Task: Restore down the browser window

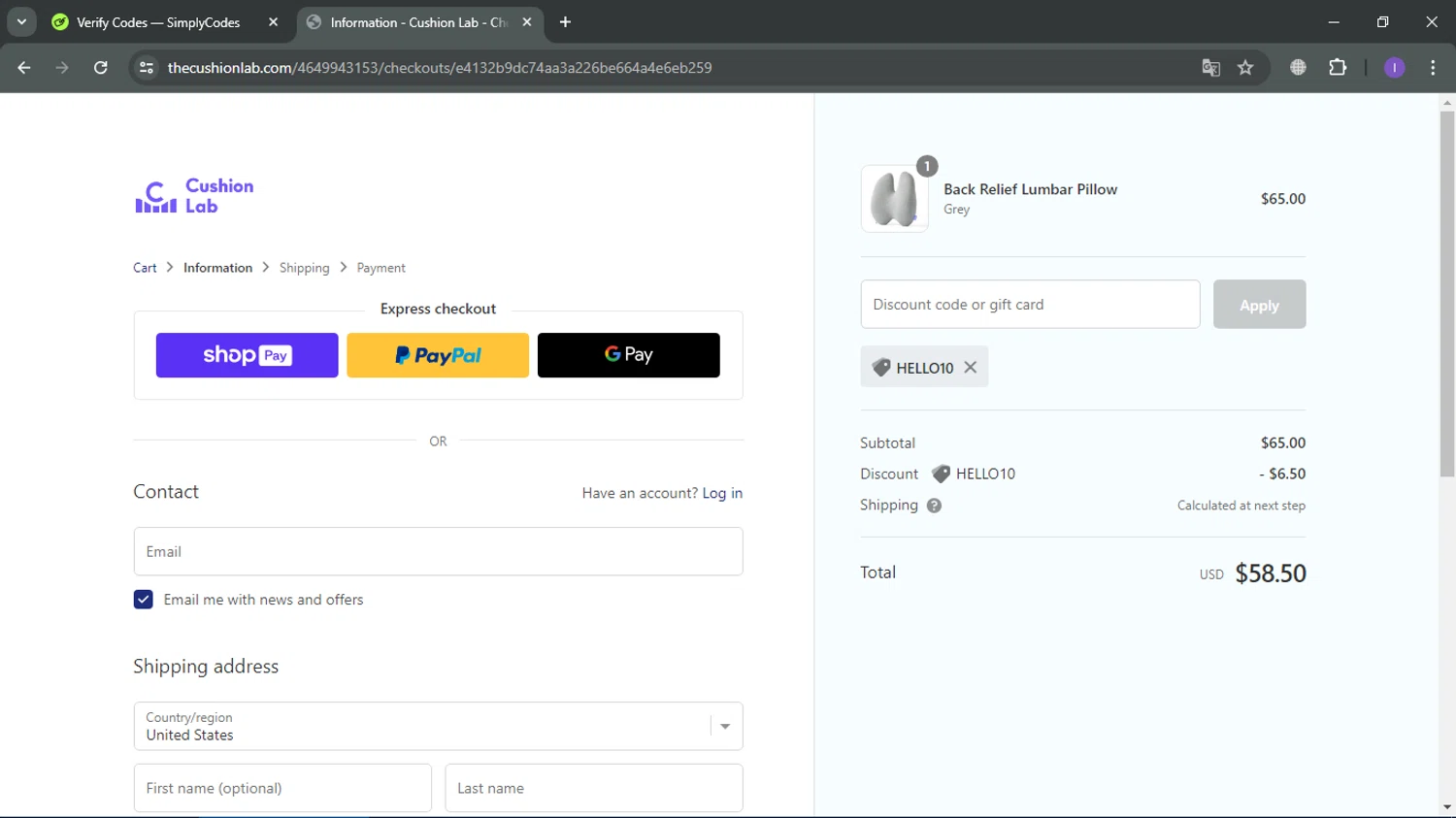Action: point(1382,21)
